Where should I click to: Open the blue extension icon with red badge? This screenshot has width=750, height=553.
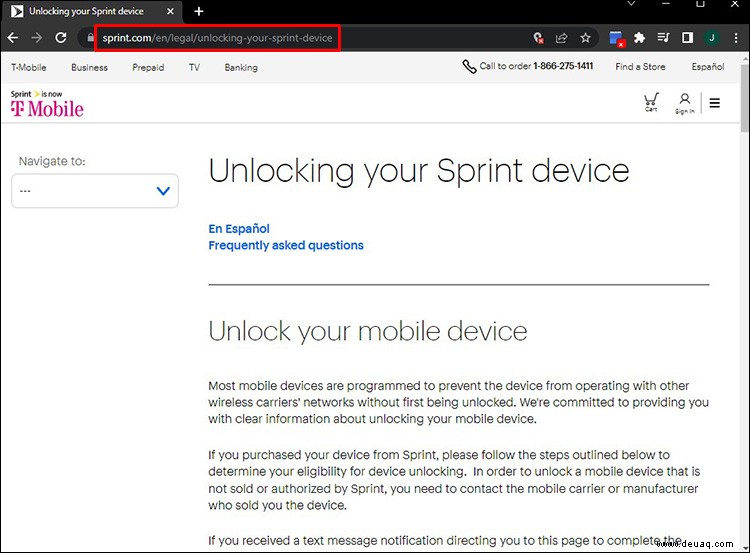[x=616, y=38]
